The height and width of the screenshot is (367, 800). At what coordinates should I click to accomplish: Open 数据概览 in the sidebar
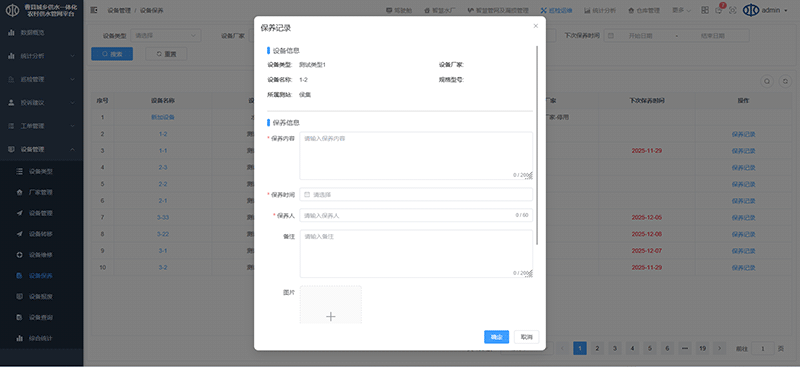41,32
